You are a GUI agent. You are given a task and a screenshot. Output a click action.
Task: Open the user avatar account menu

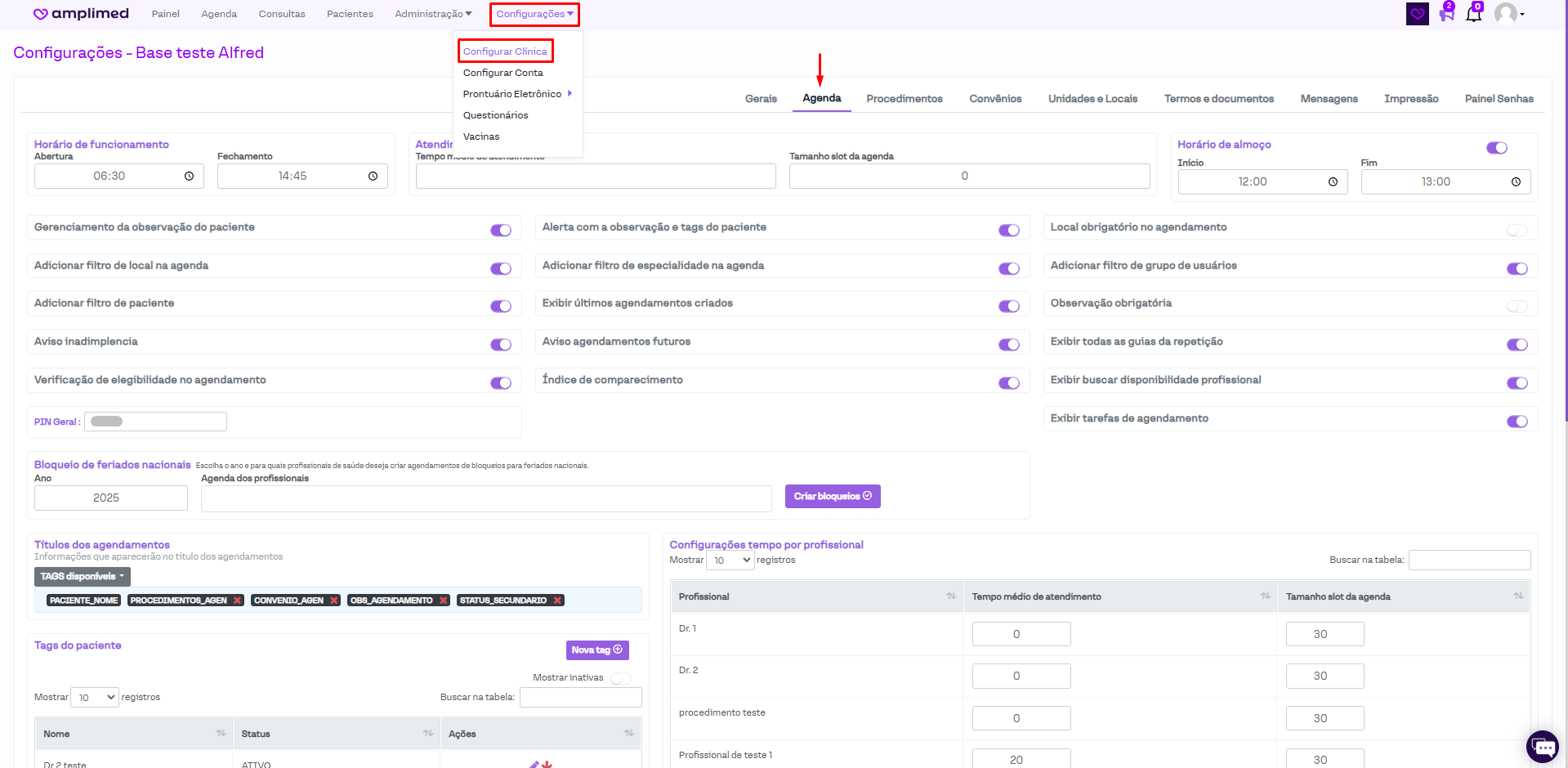1509,14
